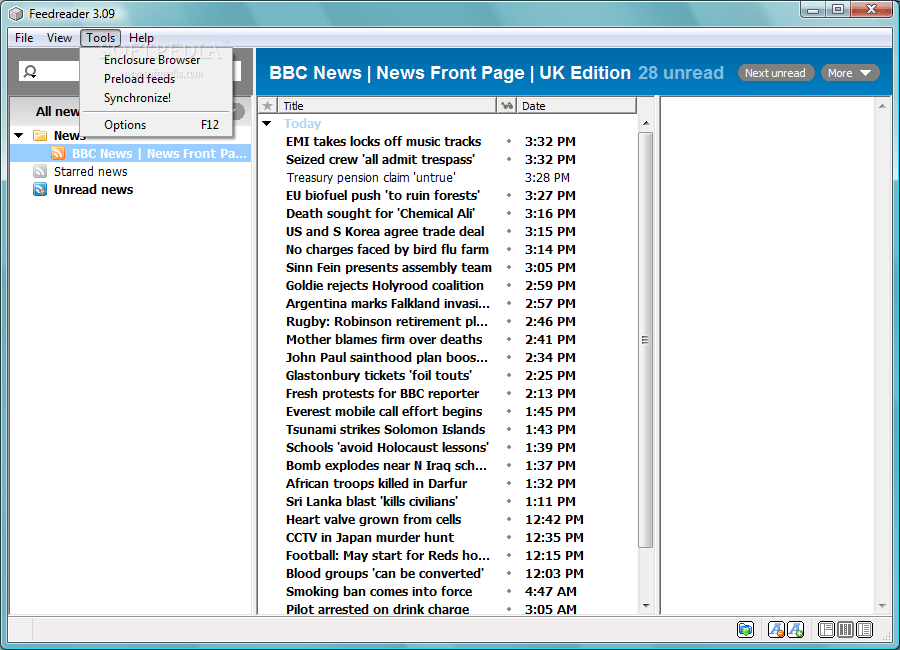The width and height of the screenshot is (900, 650).
Task: Open 'Schools avoid Holocaust lessons' headline
Action: [387, 447]
